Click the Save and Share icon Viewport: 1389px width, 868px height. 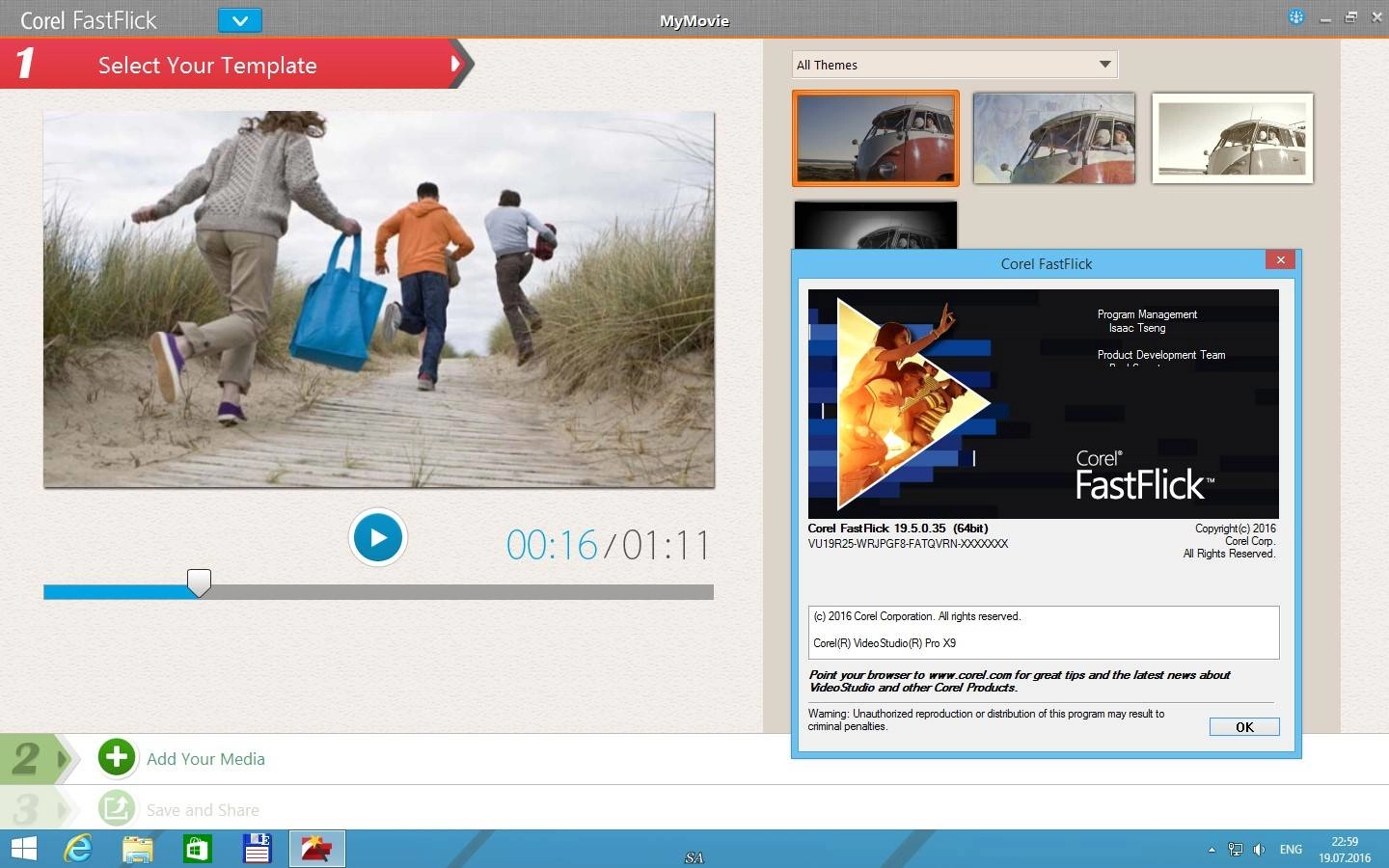point(117,807)
